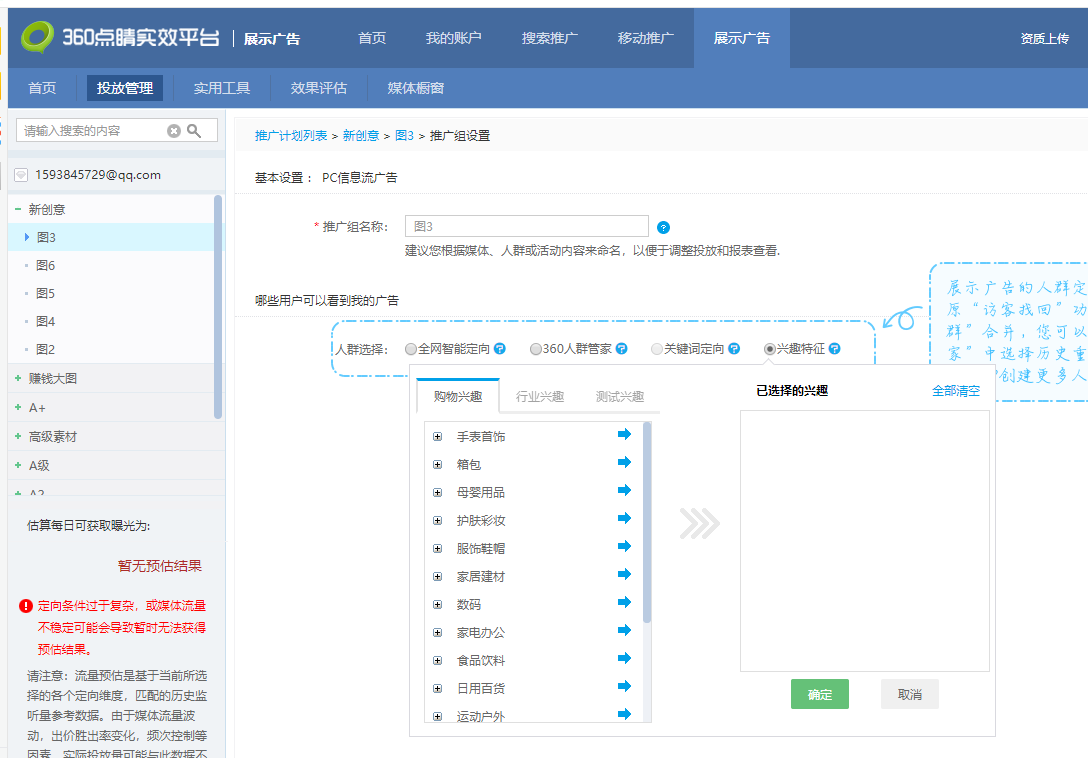The image size is (1088, 758).
Task: Expand the 箱包 interest category
Action: pos(438,464)
